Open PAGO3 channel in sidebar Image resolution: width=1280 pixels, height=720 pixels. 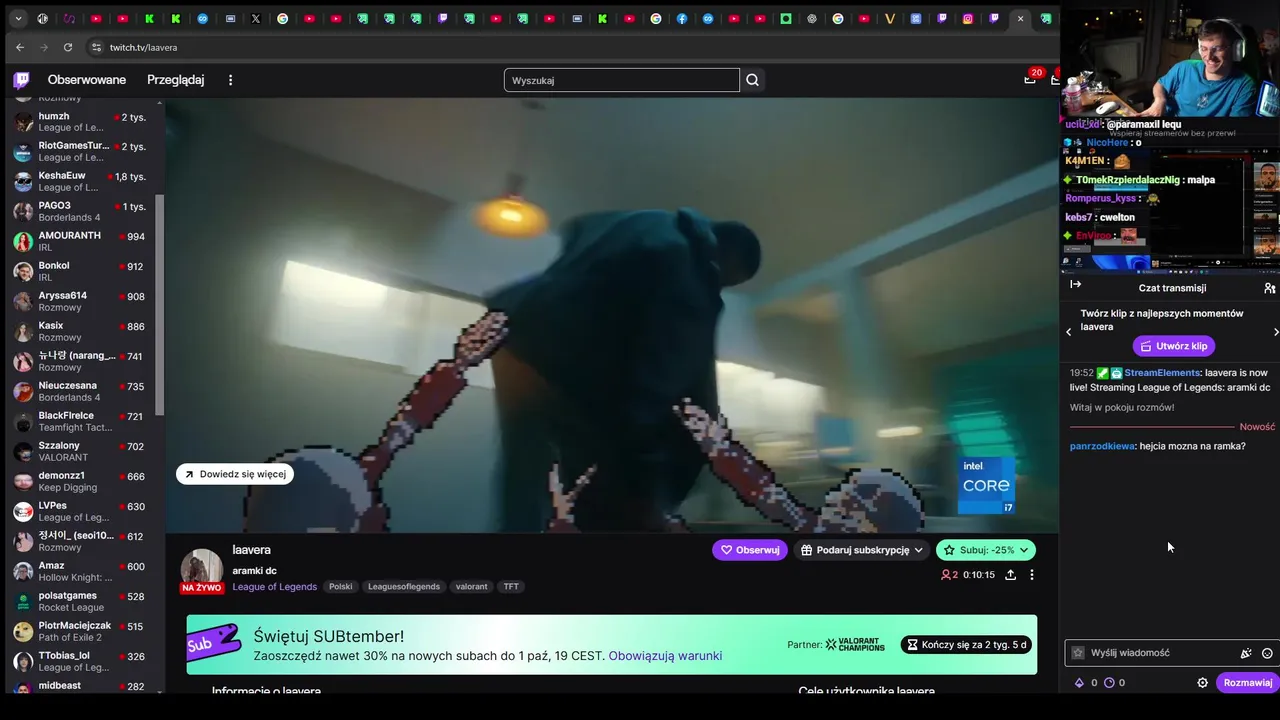[80, 212]
